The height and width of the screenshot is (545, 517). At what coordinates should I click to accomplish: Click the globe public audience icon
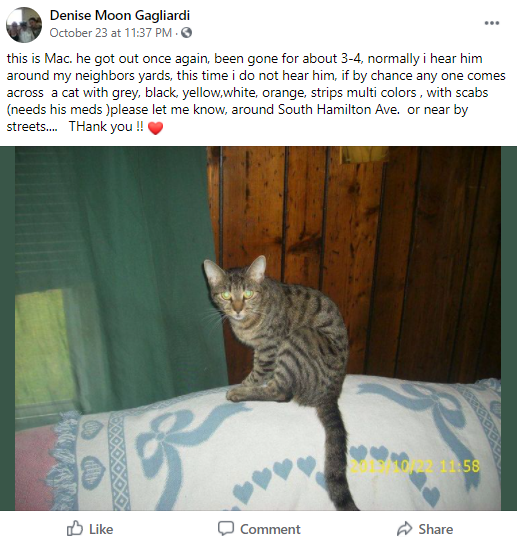click(x=187, y=33)
